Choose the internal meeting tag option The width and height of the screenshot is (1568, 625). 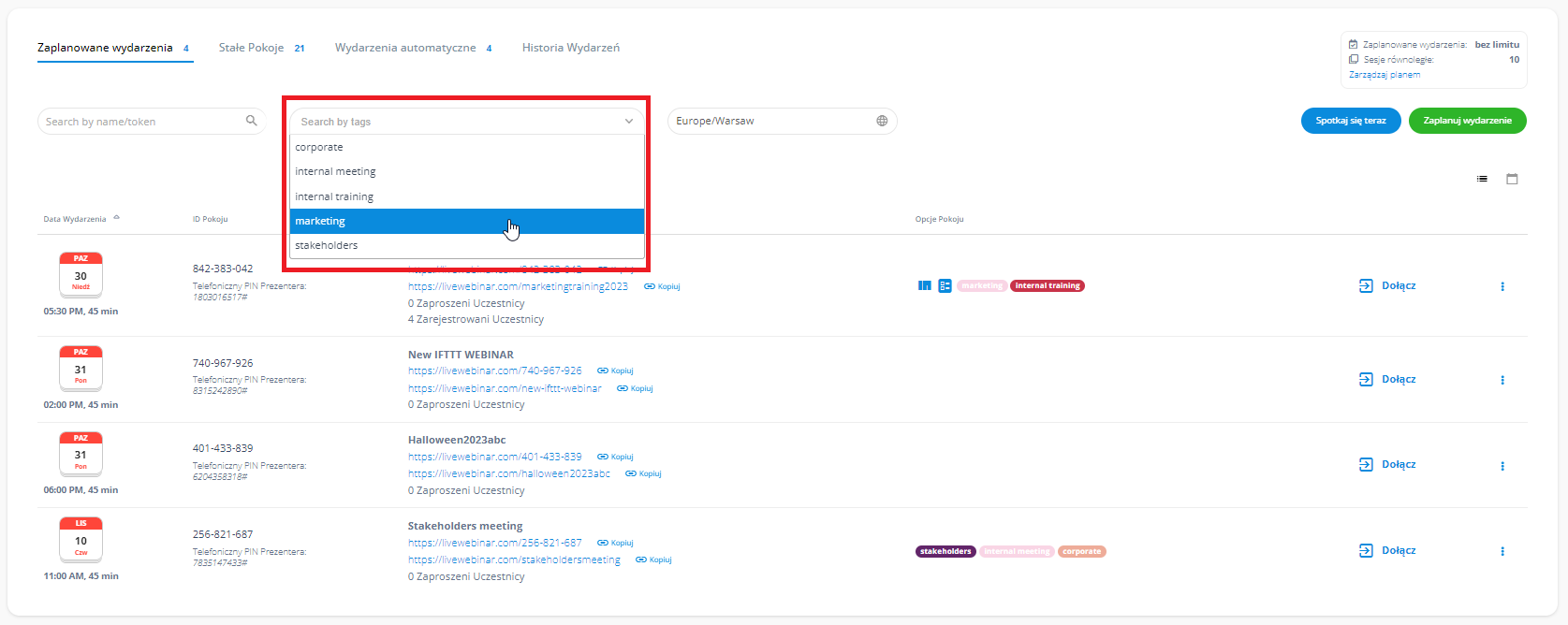coord(467,171)
